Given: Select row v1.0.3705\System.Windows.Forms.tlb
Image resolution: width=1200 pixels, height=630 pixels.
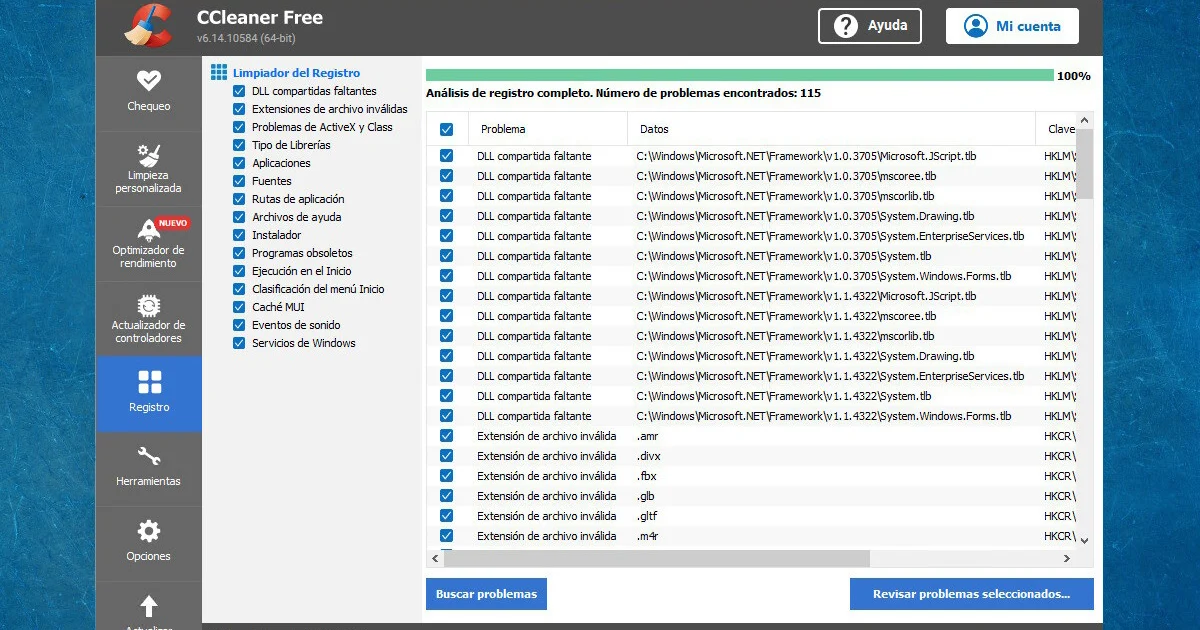Looking at the screenshot, I should point(751,276).
